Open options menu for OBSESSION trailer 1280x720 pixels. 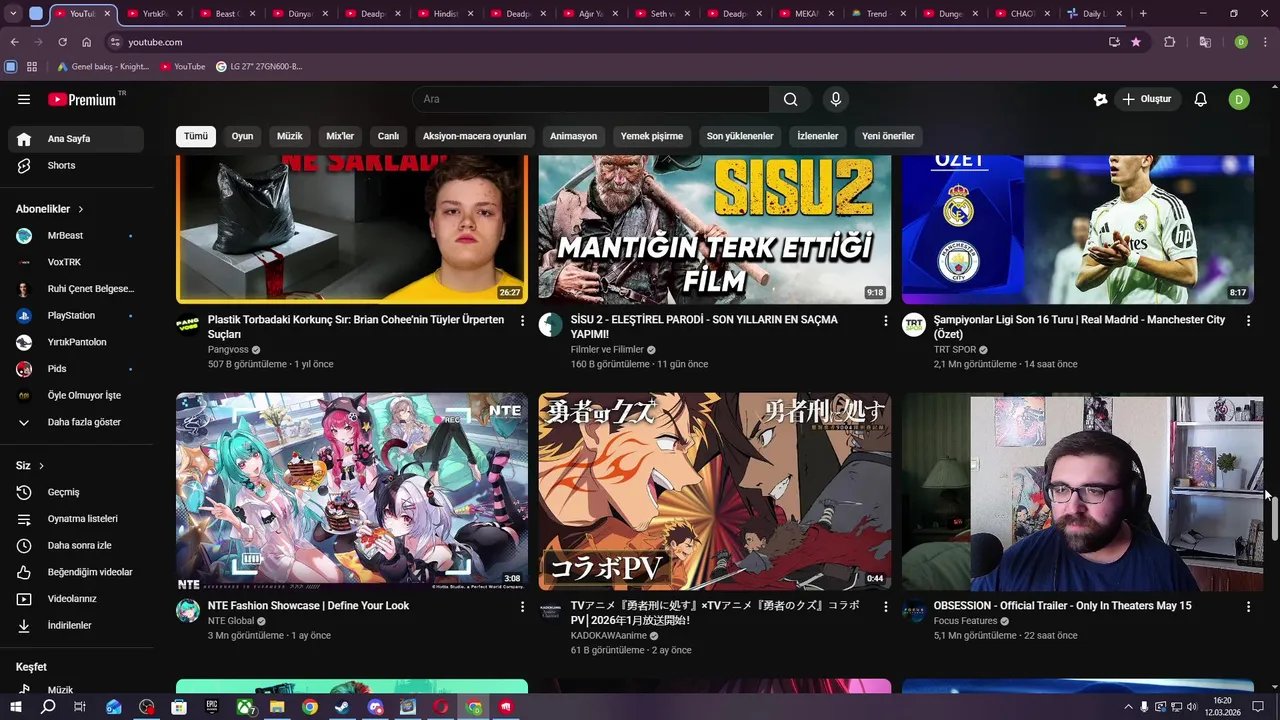[x=1248, y=607]
